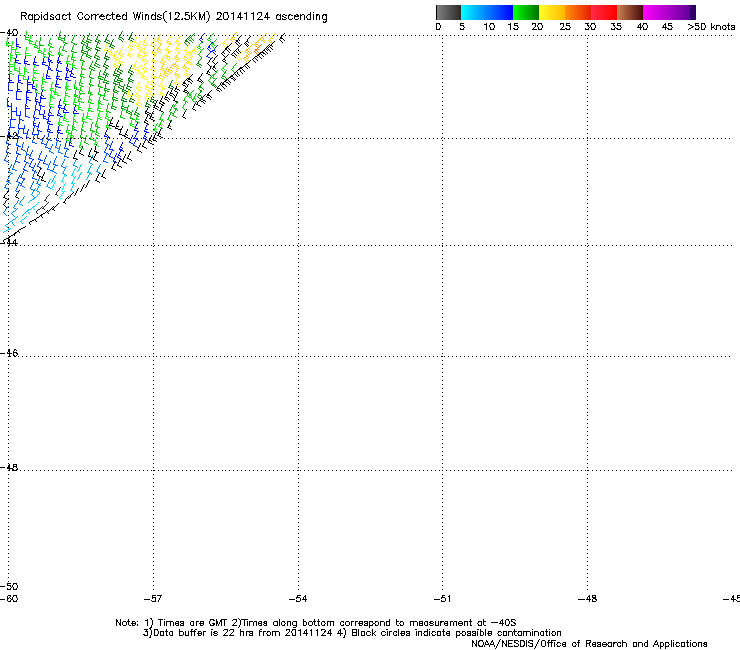740x650 pixels.
Task: Click the '20141124 ascending' title text
Action: pyautogui.click(x=271, y=17)
